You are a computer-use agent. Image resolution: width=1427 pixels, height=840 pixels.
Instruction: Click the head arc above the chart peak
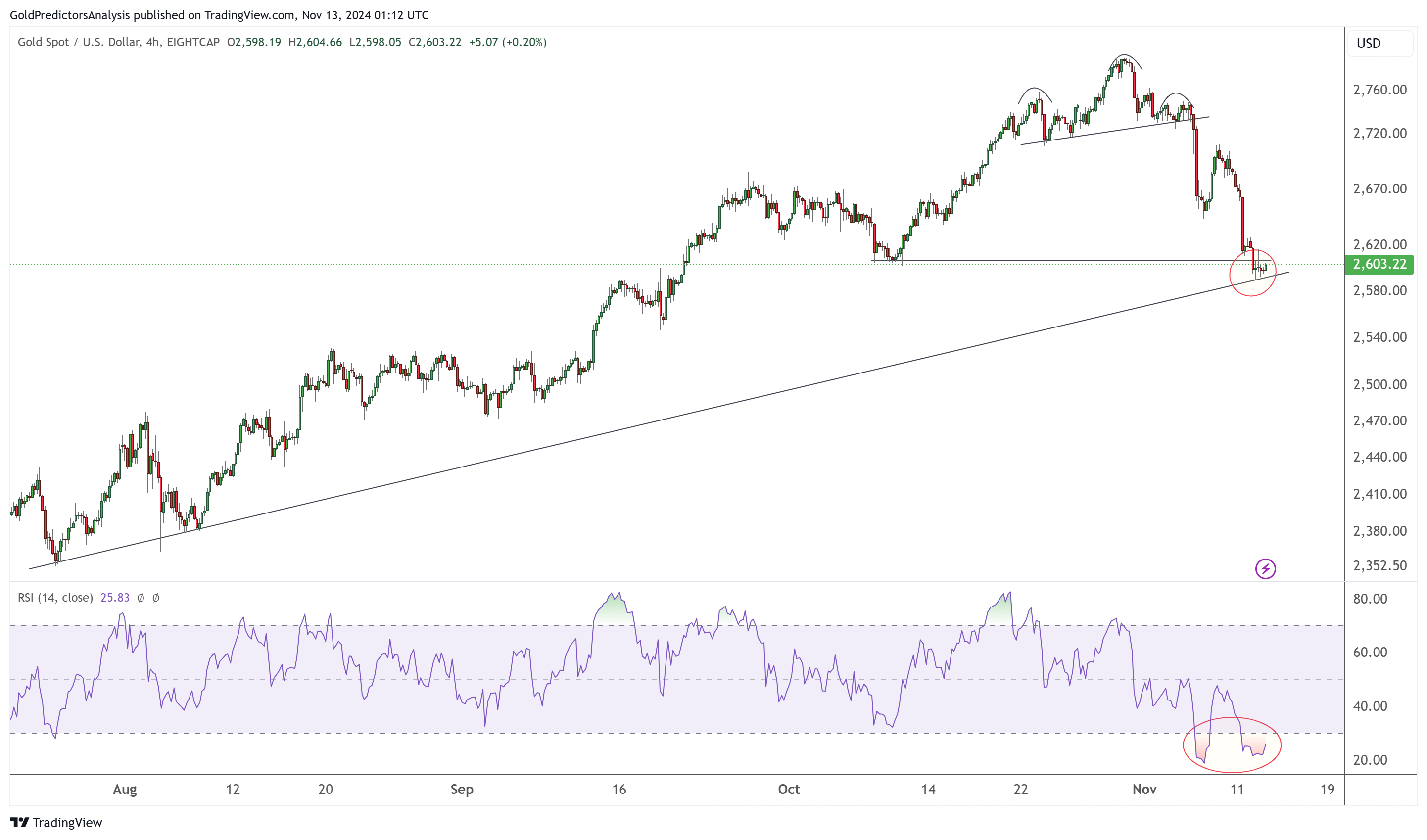[1125, 56]
